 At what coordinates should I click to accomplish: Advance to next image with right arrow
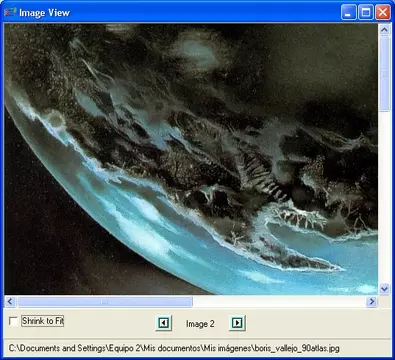tap(237, 323)
